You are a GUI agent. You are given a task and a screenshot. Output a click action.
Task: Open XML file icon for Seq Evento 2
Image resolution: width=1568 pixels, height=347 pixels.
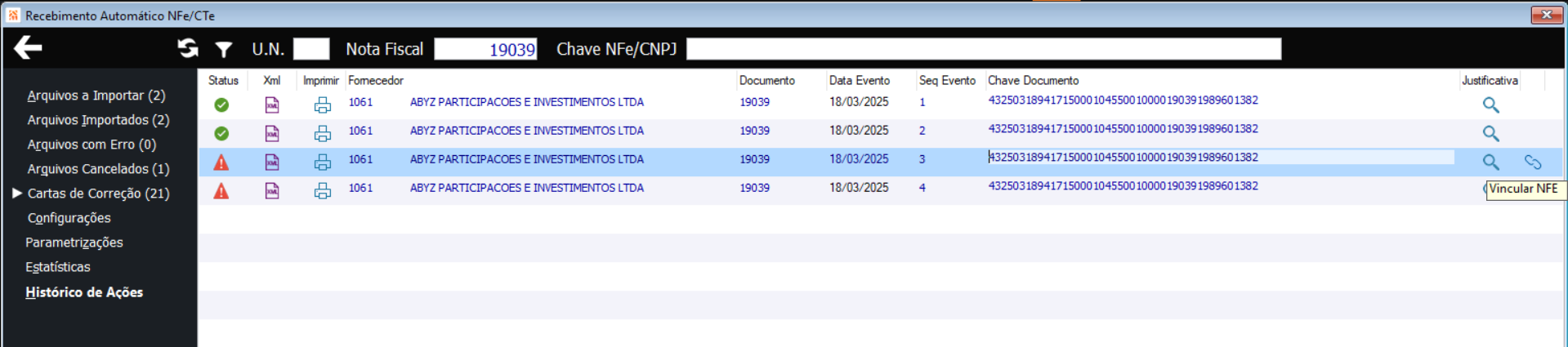(x=272, y=133)
